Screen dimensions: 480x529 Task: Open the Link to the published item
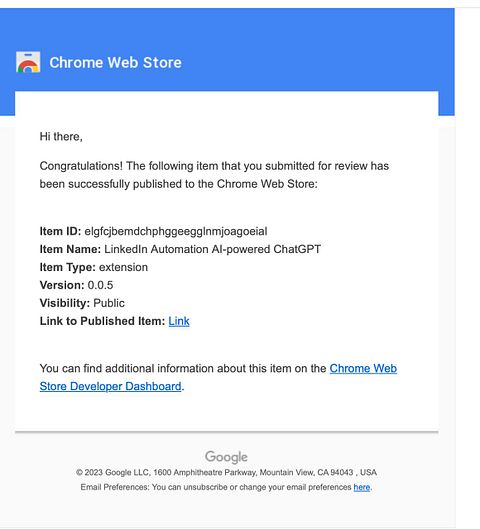click(x=179, y=321)
